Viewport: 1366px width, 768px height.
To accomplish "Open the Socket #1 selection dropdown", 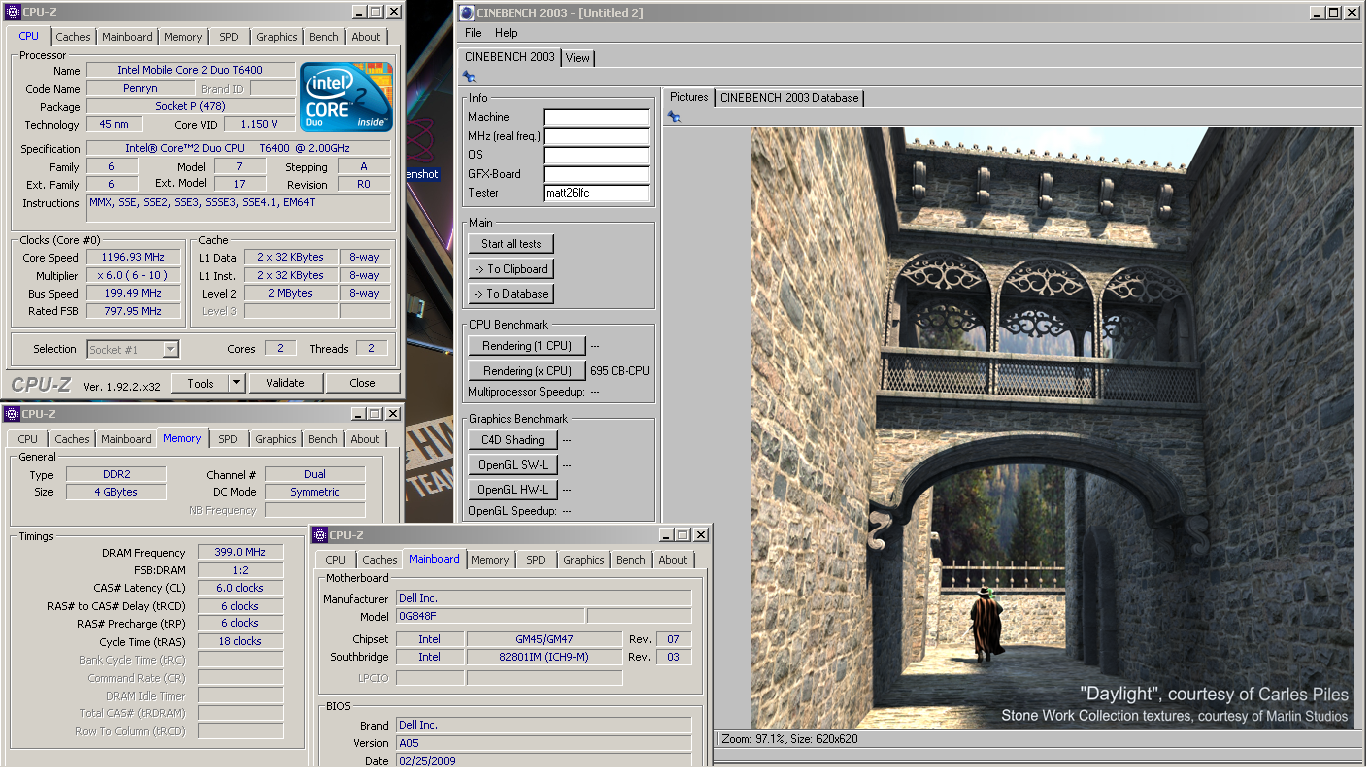I will [171, 349].
